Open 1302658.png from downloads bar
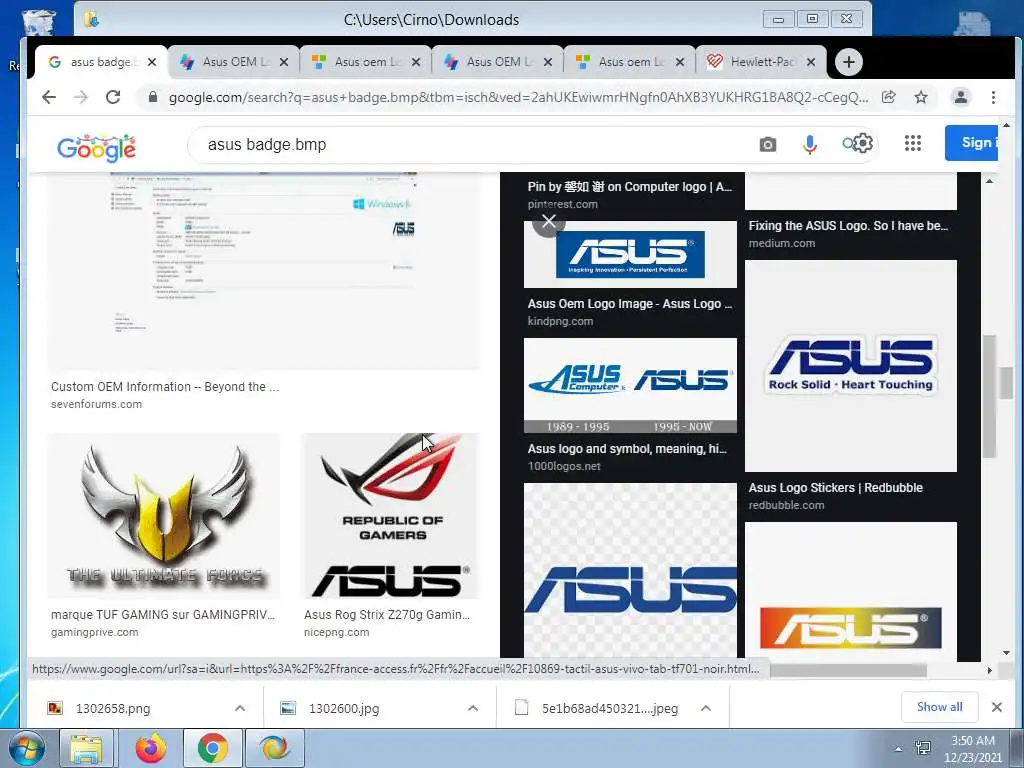This screenshot has height=768, width=1024. 112,708
